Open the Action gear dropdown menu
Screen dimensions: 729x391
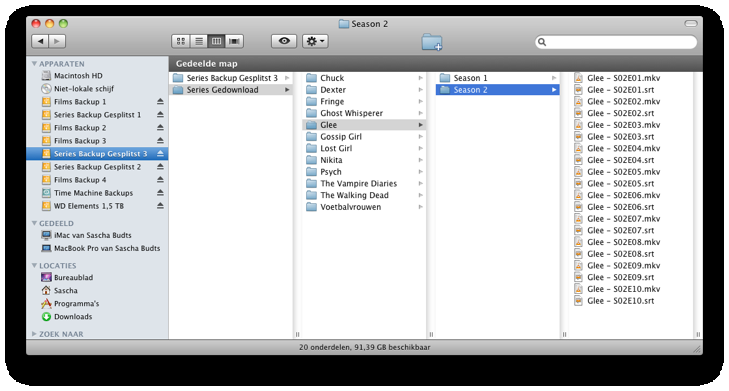315,41
